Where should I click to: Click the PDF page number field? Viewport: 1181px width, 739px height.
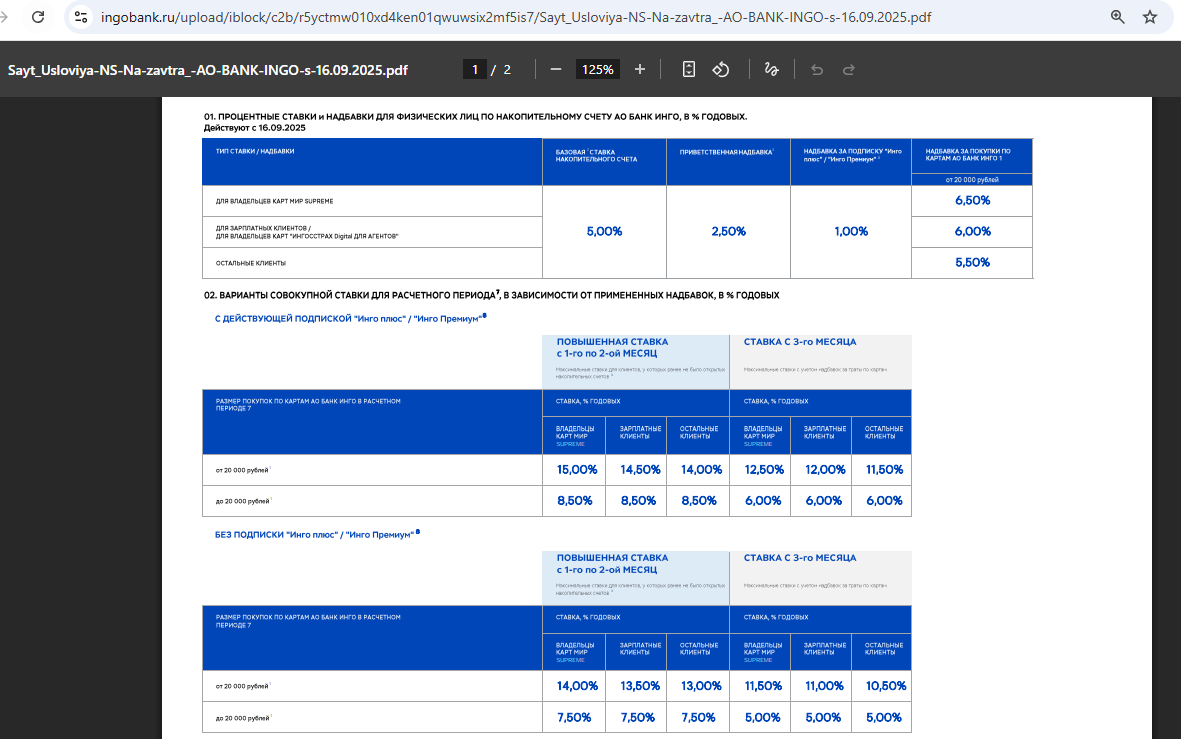tap(475, 69)
